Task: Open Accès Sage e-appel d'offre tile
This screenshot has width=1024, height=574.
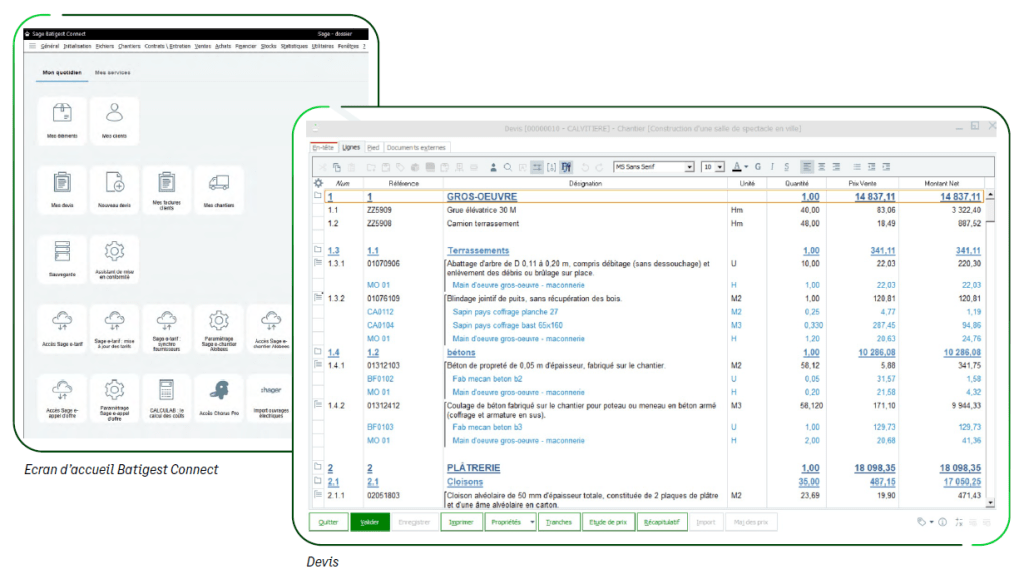Action: pos(62,398)
